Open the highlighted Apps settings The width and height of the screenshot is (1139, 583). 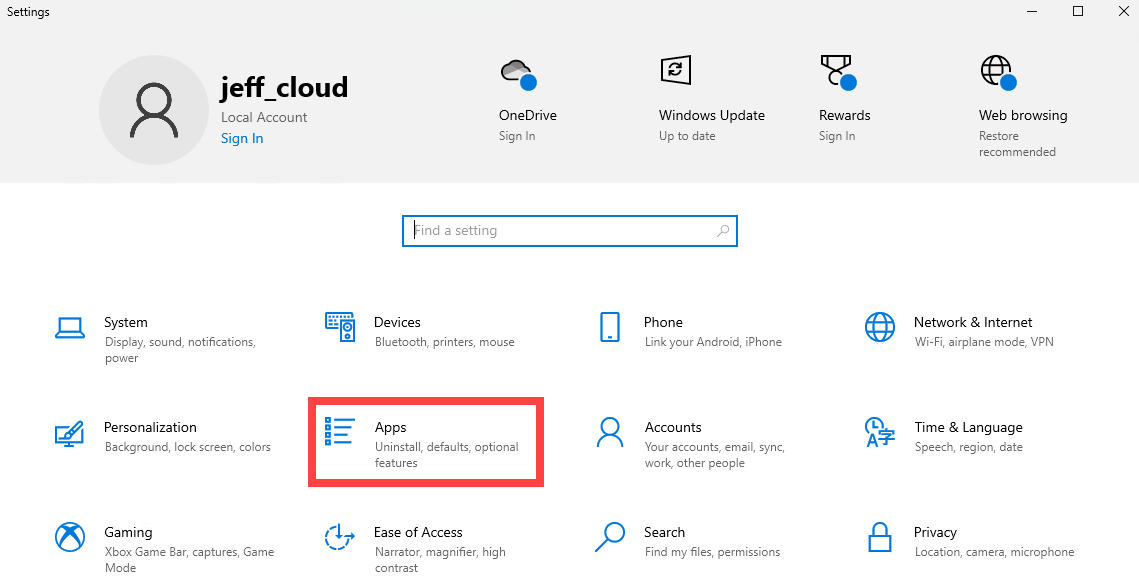pos(425,440)
